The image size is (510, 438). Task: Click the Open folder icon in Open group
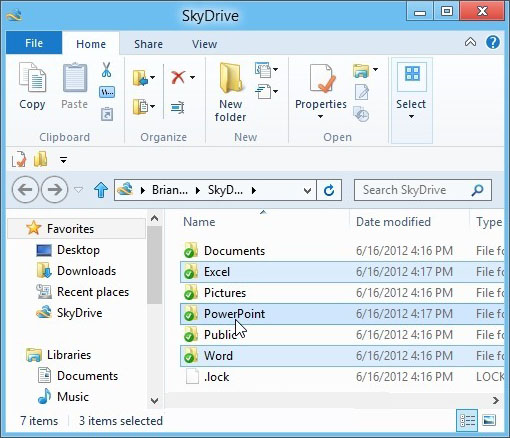click(361, 70)
